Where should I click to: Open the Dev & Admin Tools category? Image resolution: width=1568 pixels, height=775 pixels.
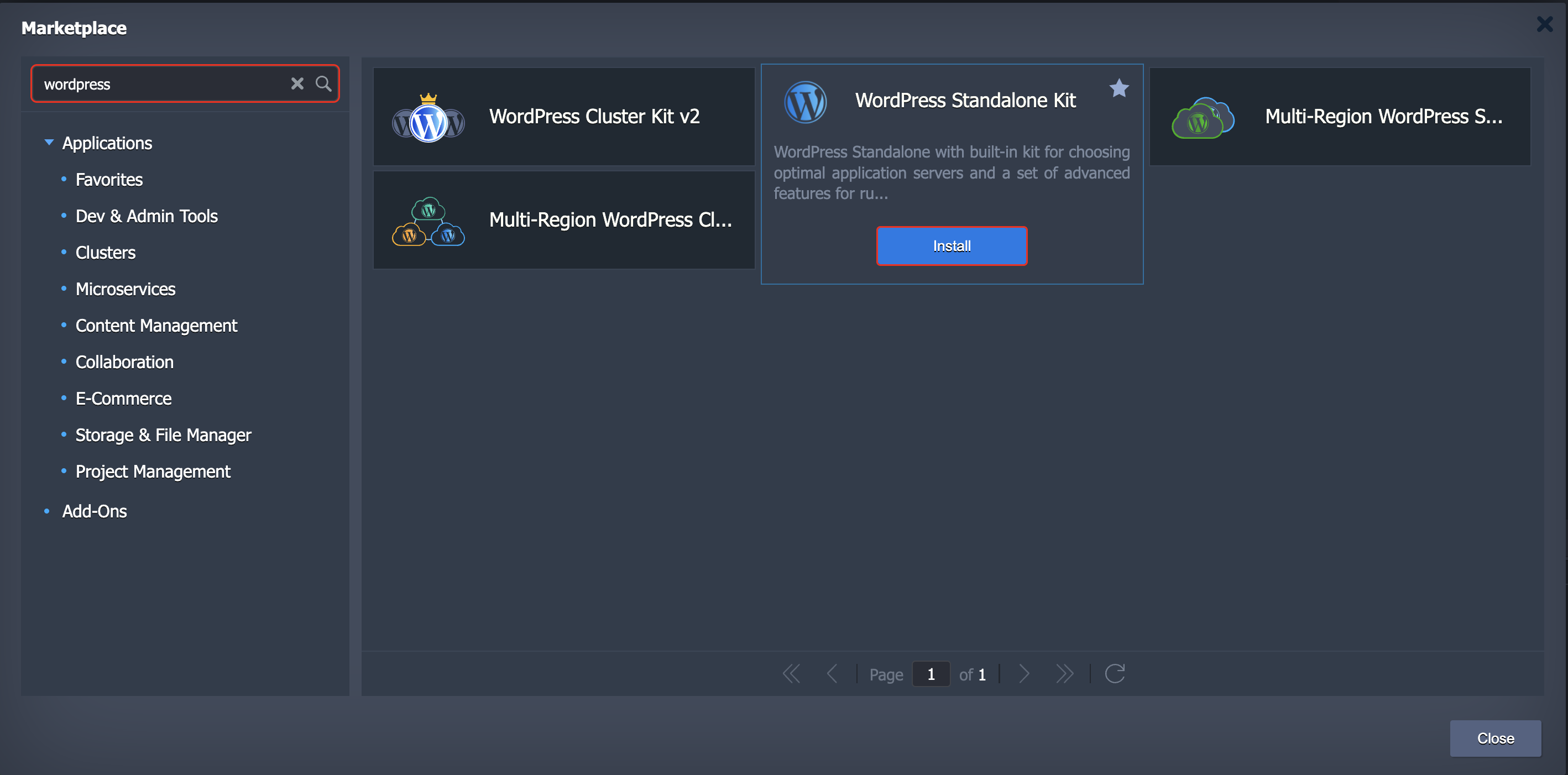click(146, 216)
